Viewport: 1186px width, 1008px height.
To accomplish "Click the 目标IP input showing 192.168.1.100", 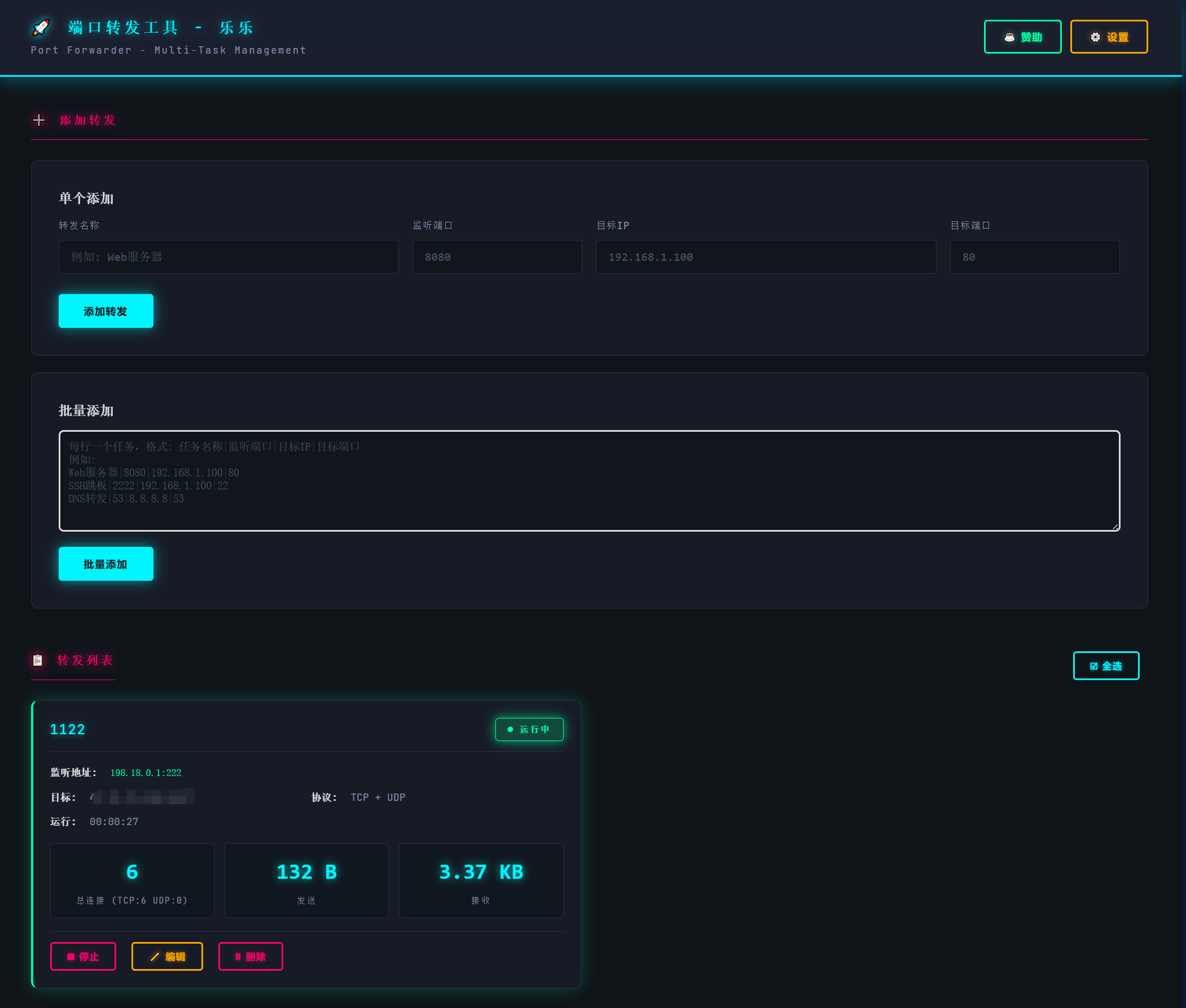I will click(x=766, y=257).
